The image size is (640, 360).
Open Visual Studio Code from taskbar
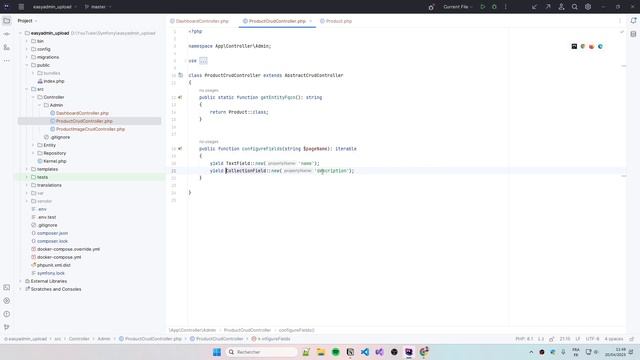click(x=364, y=352)
